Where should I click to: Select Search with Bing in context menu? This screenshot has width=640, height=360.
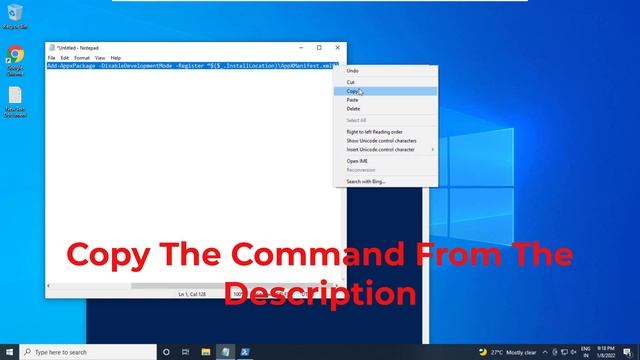pos(386,181)
